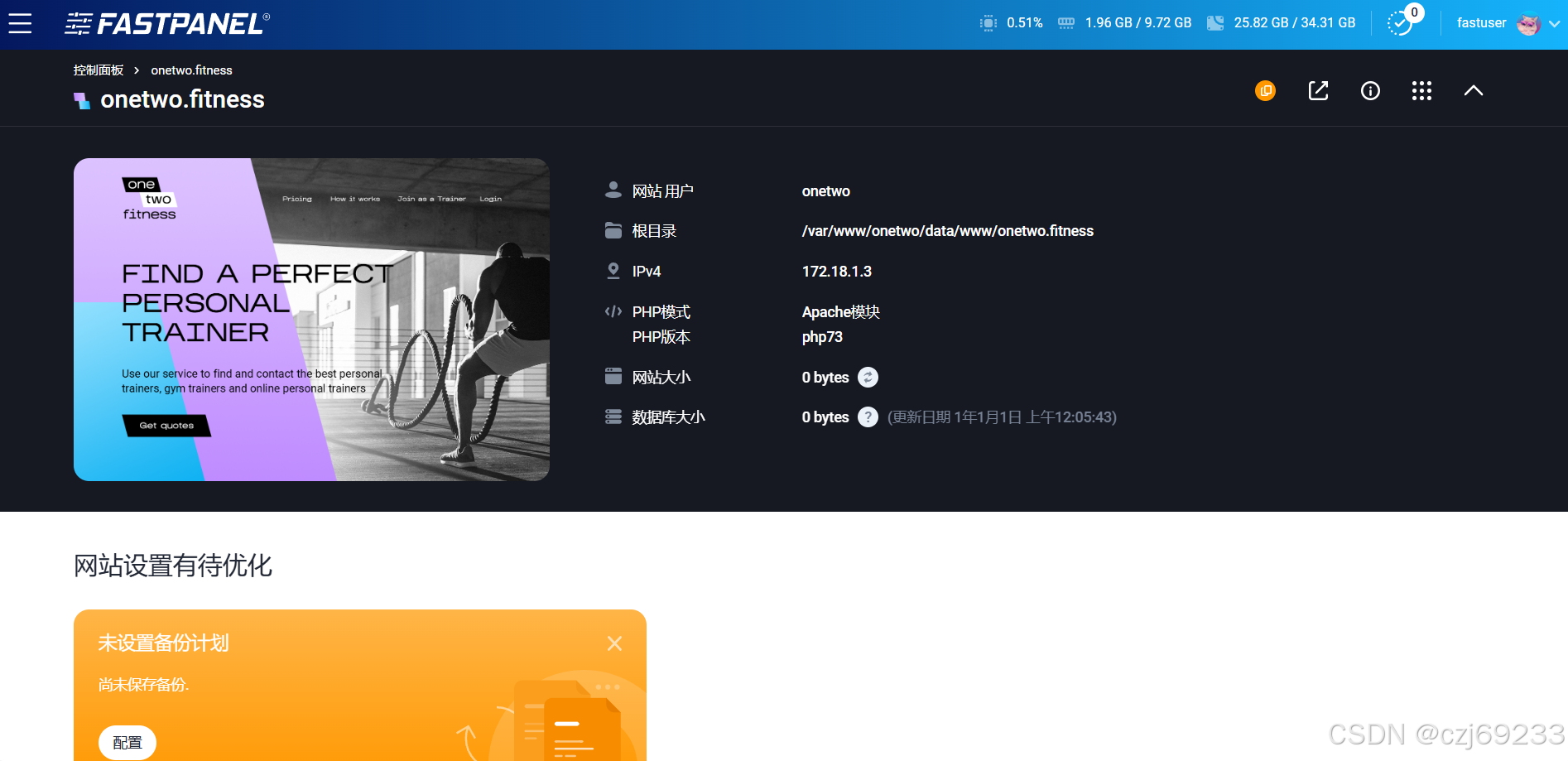Click the PHP模式 code icon

[613, 311]
